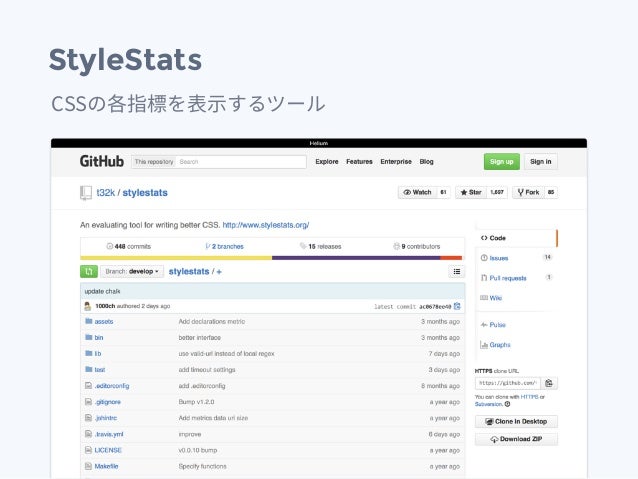Open the .jshintrc file

coord(106,418)
